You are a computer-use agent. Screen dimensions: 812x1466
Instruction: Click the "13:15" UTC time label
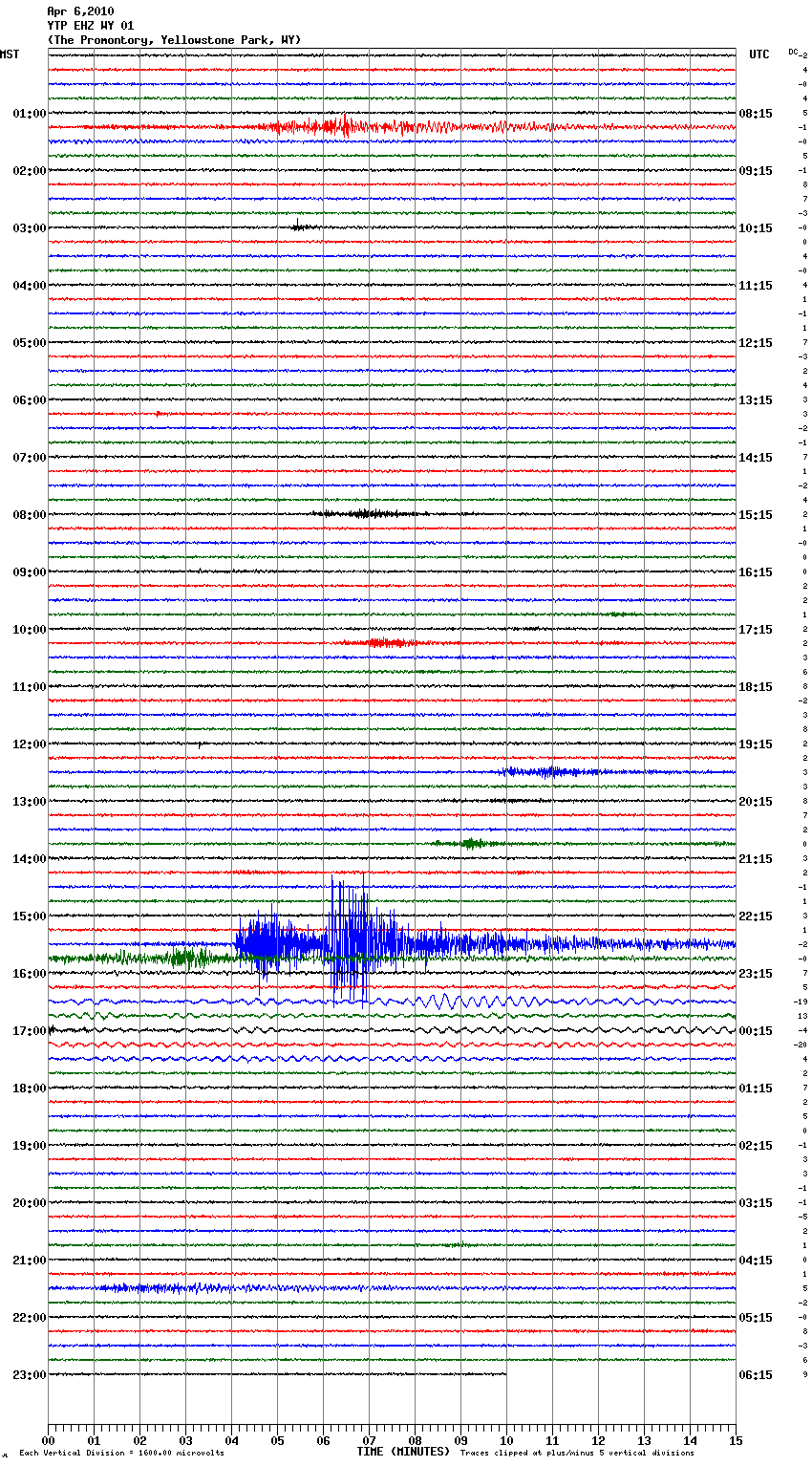click(756, 400)
